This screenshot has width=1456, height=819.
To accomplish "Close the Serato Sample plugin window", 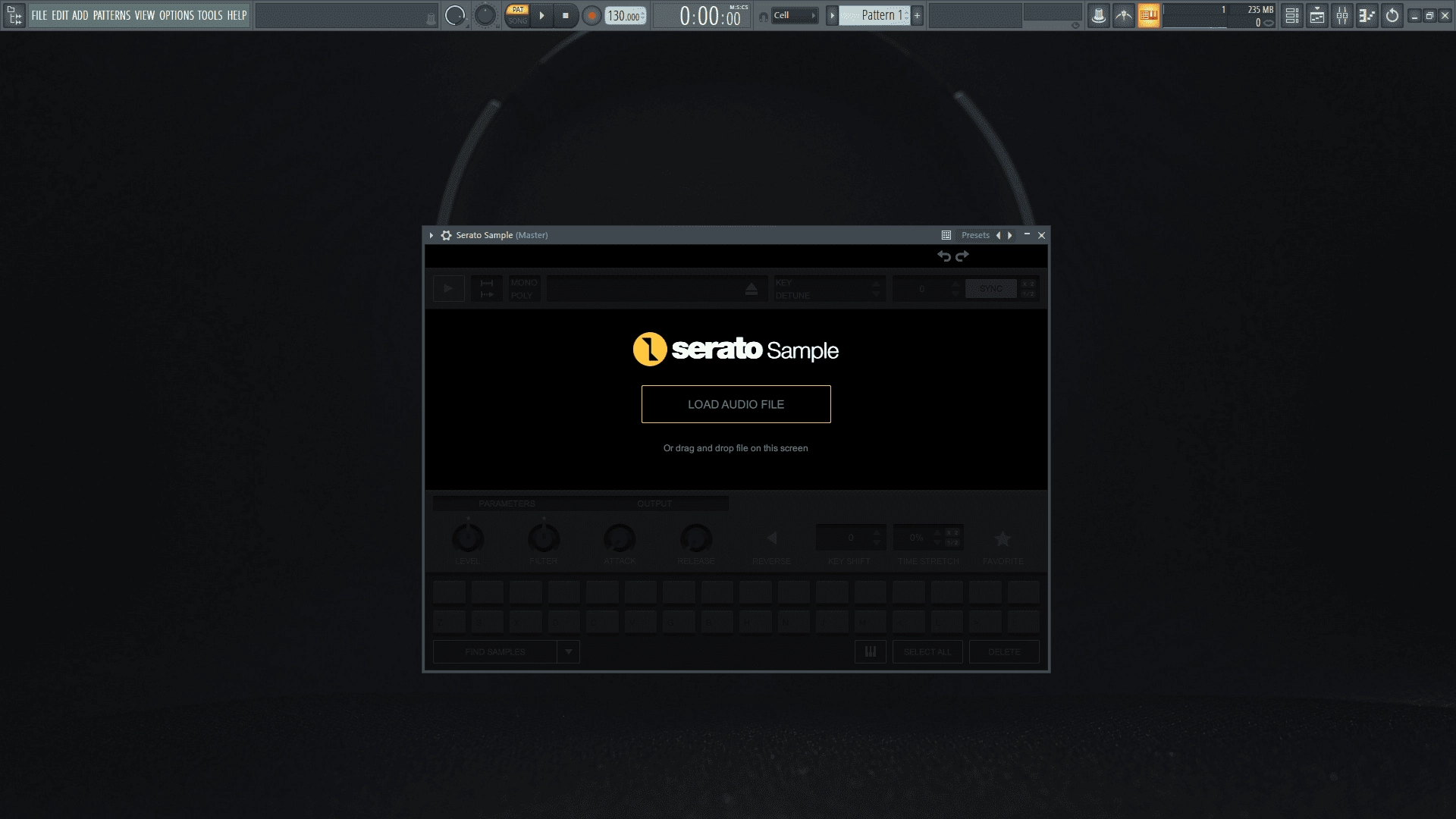I will [x=1041, y=235].
